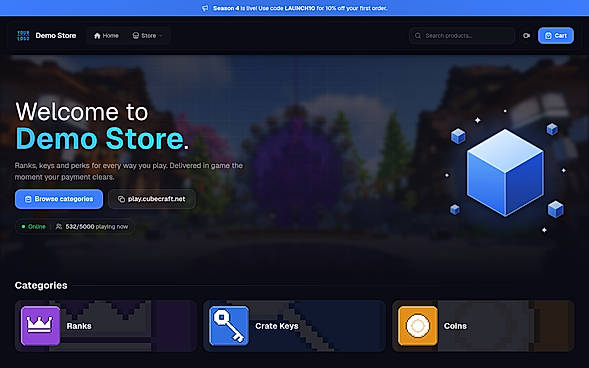Open the orange Coins icon
Screen dimensions: 589x368
418,326
